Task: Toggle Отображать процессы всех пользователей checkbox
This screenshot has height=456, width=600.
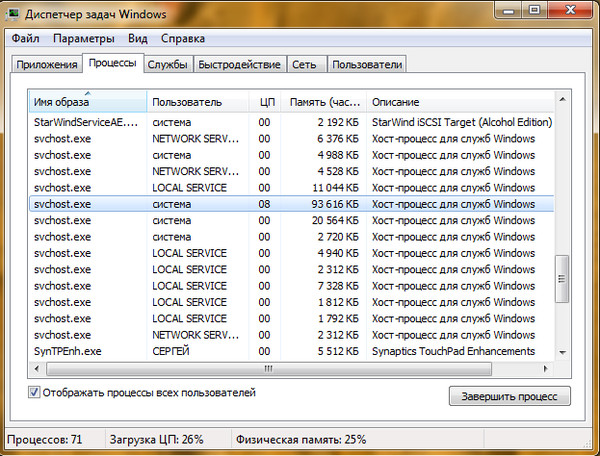Action: pyautogui.click(x=34, y=392)
